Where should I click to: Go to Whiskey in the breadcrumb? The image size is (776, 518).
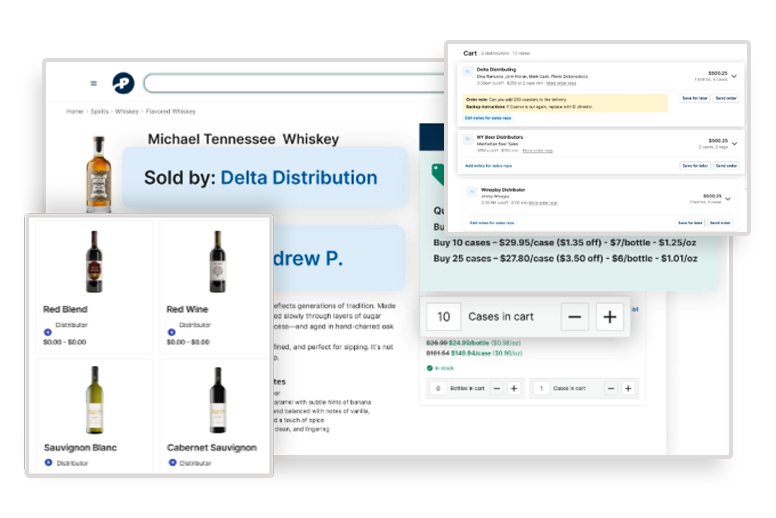[127, 112]
